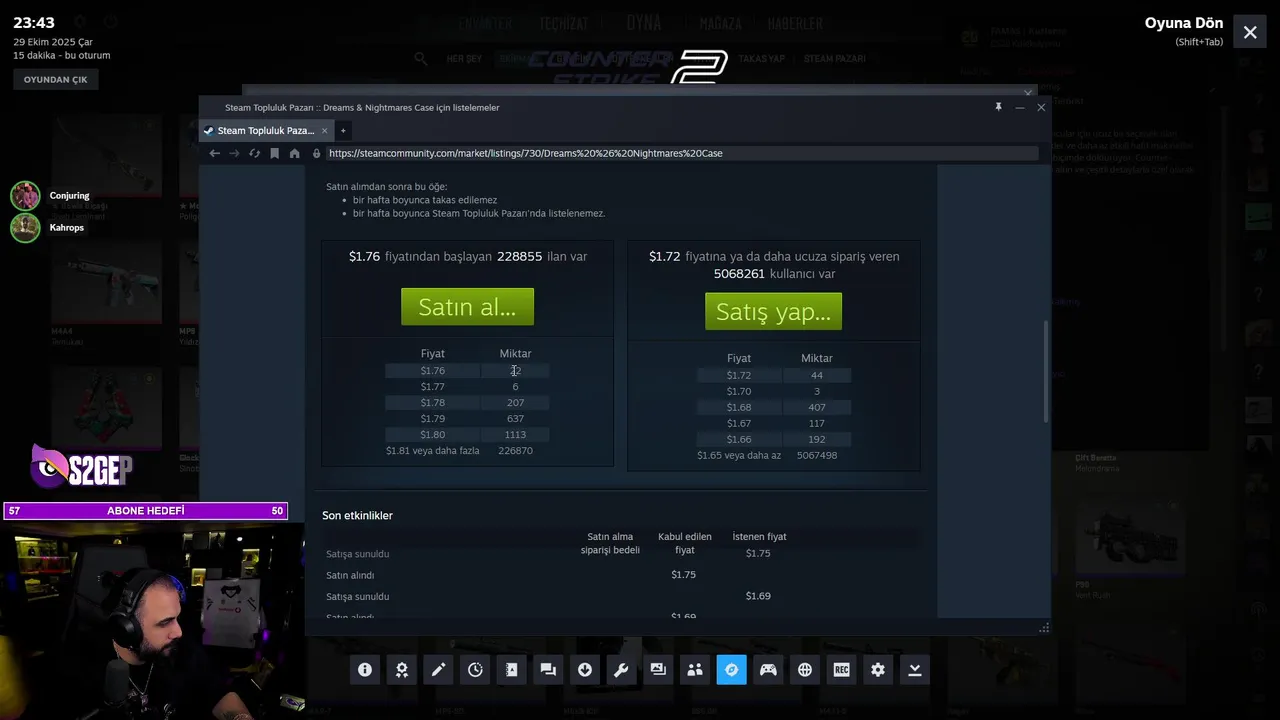The image size is (1280, 720).
Task: Open the playtime clock icon
Action: point(475,670)
